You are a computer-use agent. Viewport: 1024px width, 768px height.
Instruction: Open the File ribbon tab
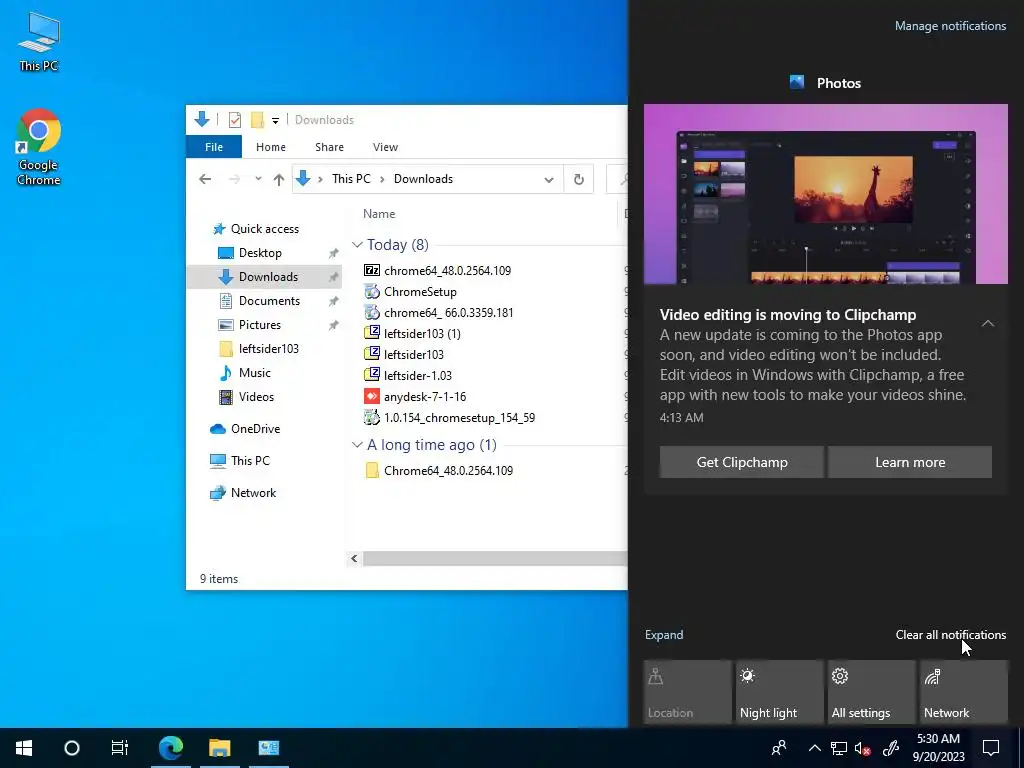214,147
